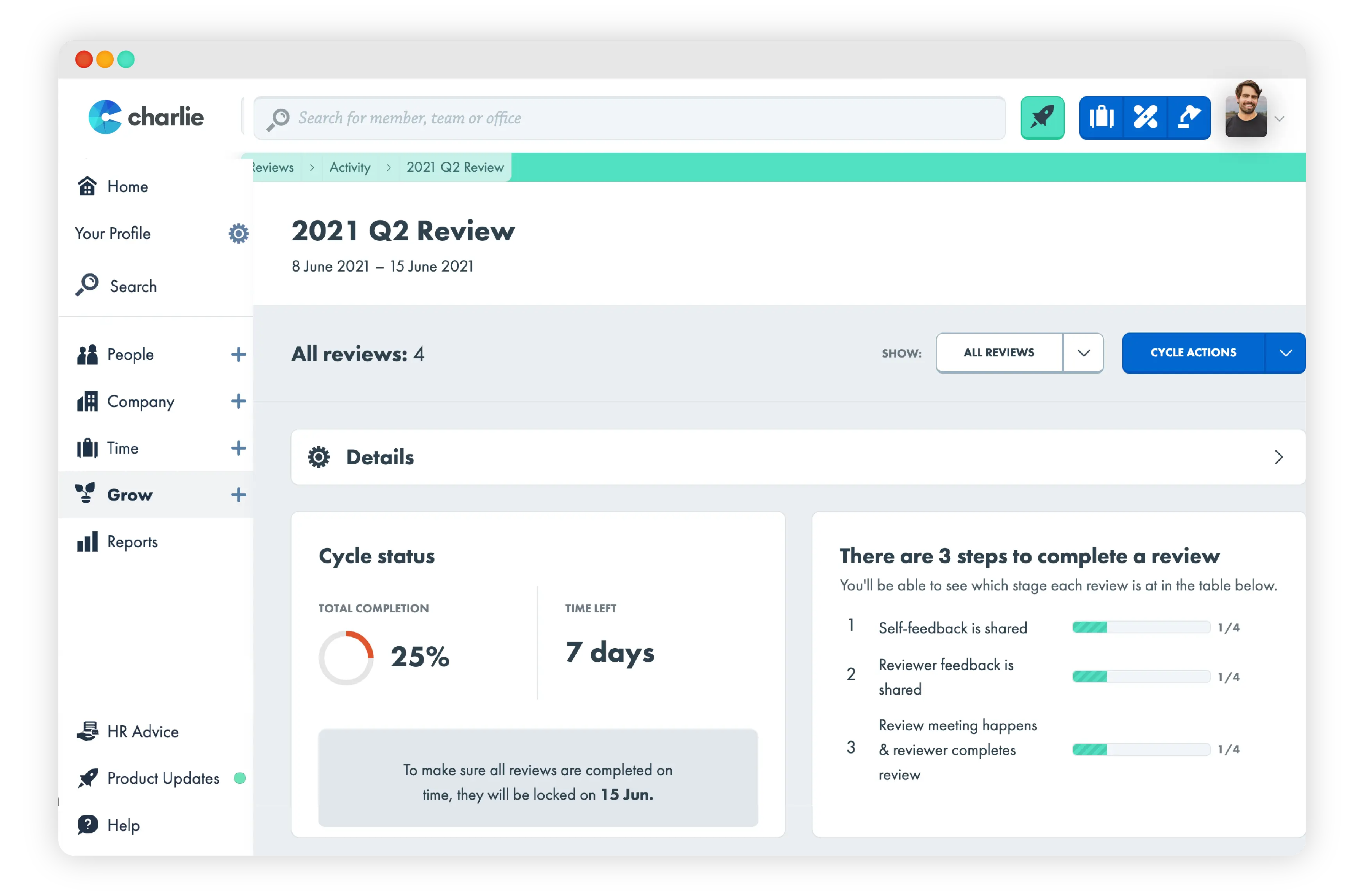Click the Details gear icon
The image size is (1368, 896).
319,457
